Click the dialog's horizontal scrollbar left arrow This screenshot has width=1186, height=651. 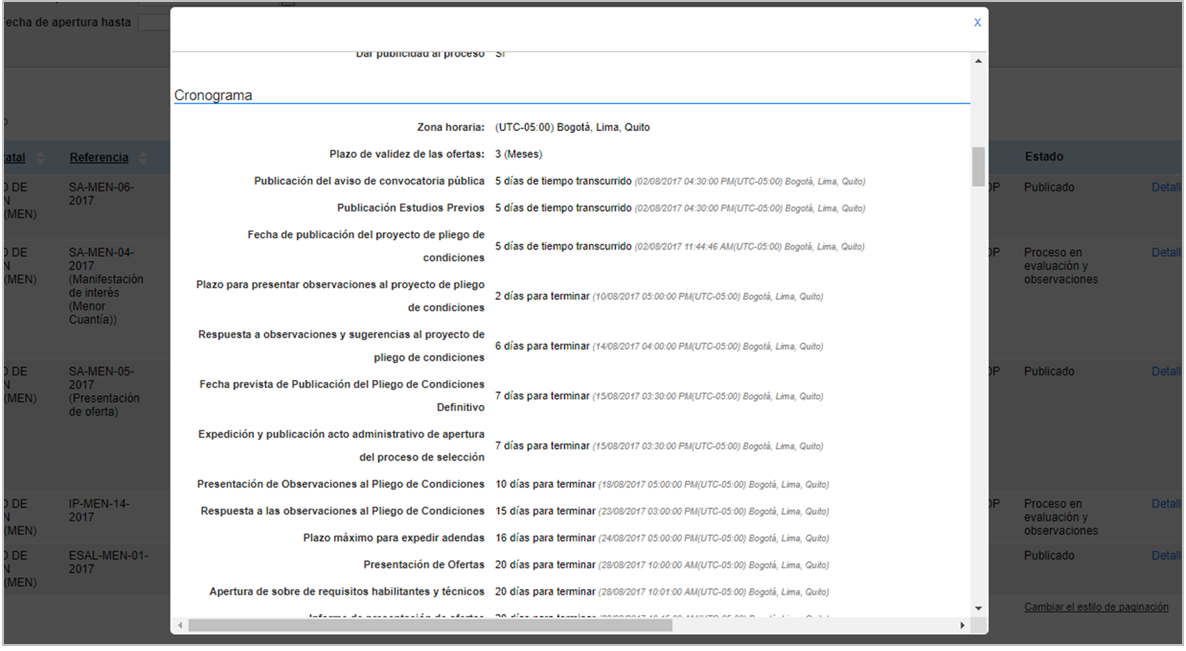point(180,625)
